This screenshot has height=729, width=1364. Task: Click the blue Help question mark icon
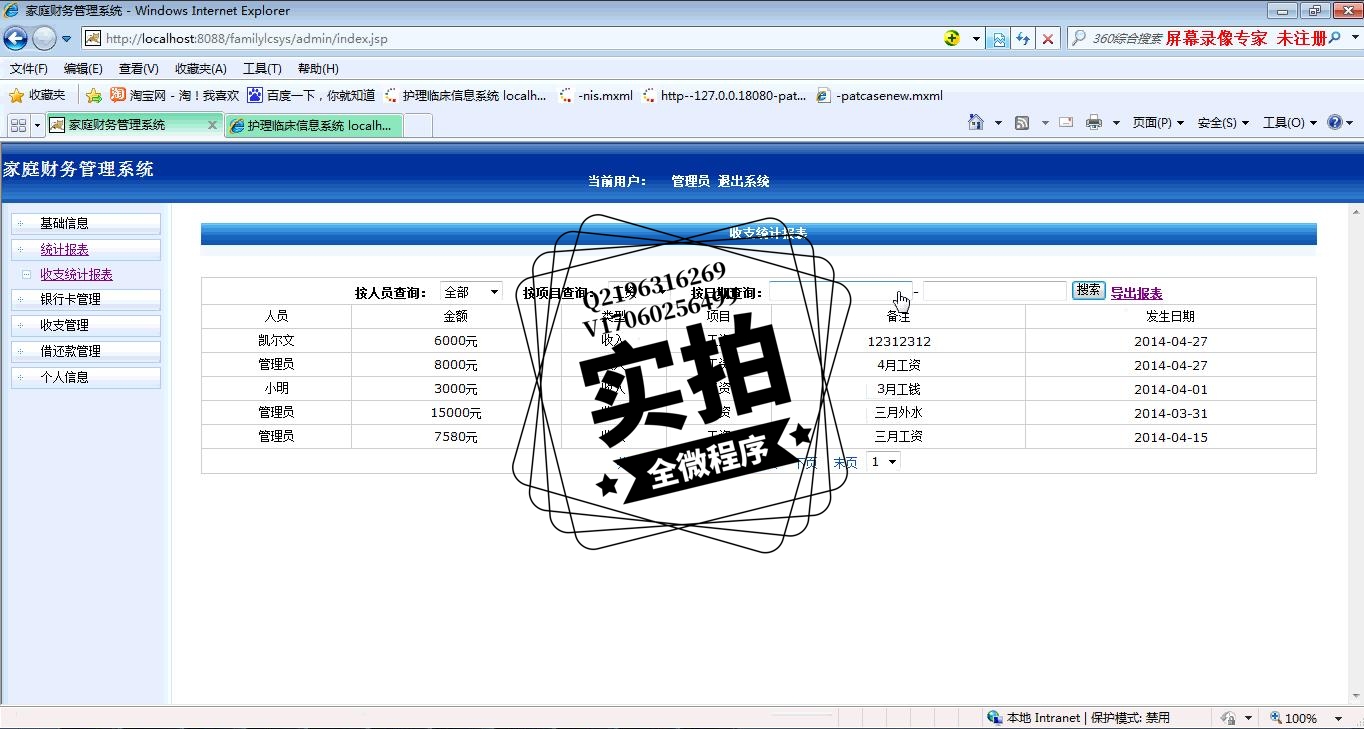point(1334,122)
